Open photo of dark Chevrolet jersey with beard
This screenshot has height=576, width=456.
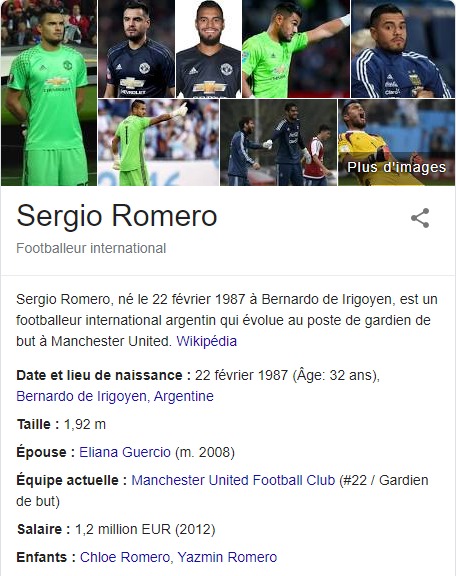(x=136, y=48)
